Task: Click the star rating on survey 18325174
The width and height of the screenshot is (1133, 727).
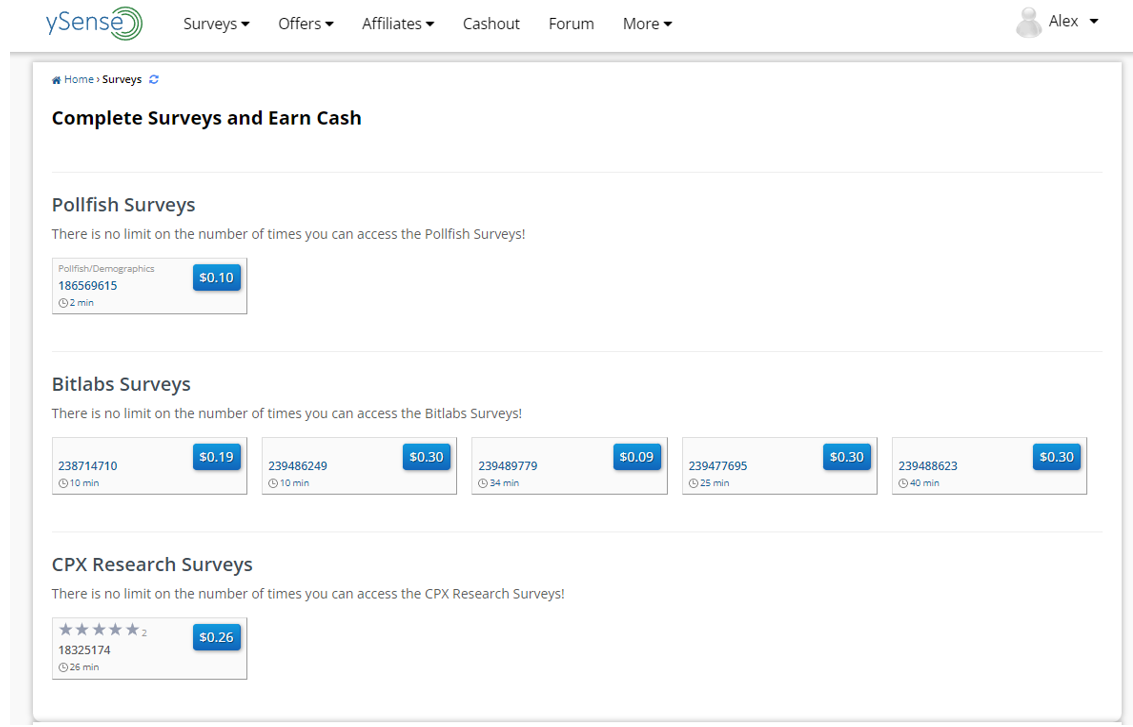Action: click(99, 629)
